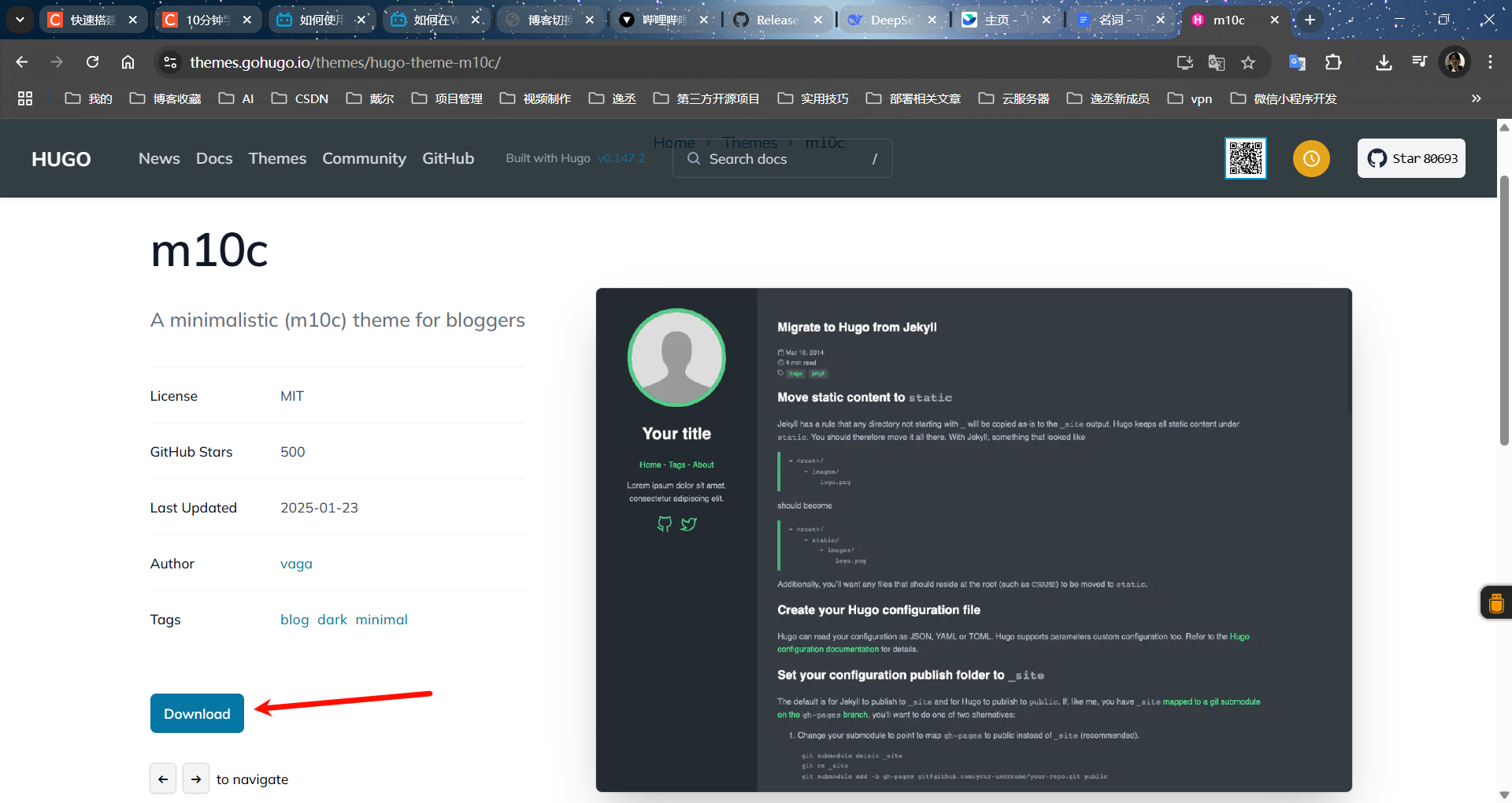Open the tab search dropdown arrow
The width and height of the screenshot is (1512, 803).
[20, 20]
